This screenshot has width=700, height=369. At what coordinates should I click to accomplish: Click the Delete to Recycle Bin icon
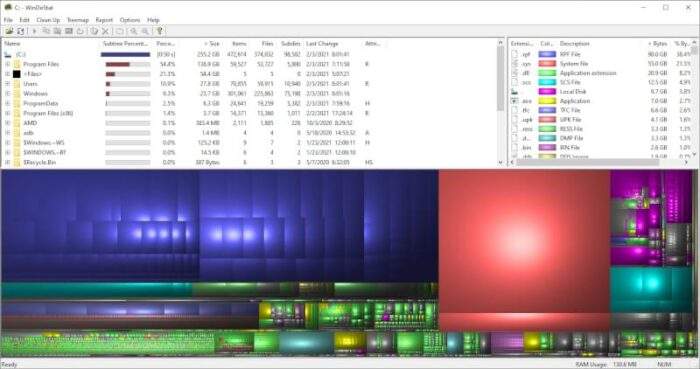pyautogui.click(x=94, y=31)
